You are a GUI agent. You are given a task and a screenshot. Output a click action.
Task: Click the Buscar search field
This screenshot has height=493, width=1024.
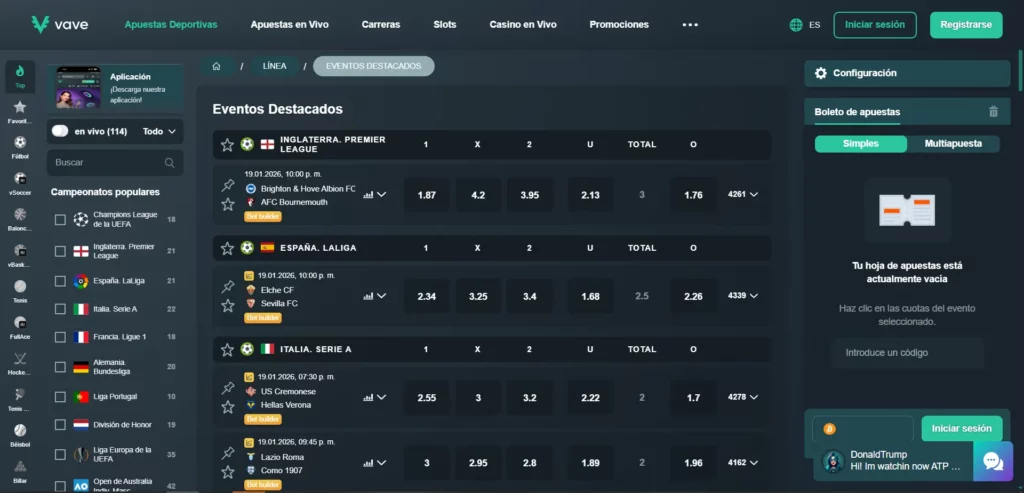[x=115, y=163]
